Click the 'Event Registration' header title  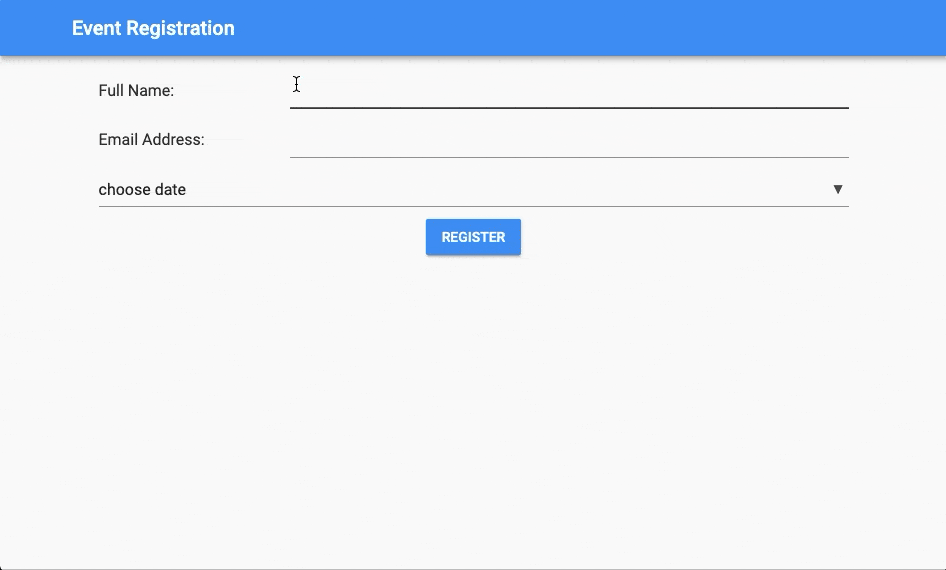pos(153,28)
